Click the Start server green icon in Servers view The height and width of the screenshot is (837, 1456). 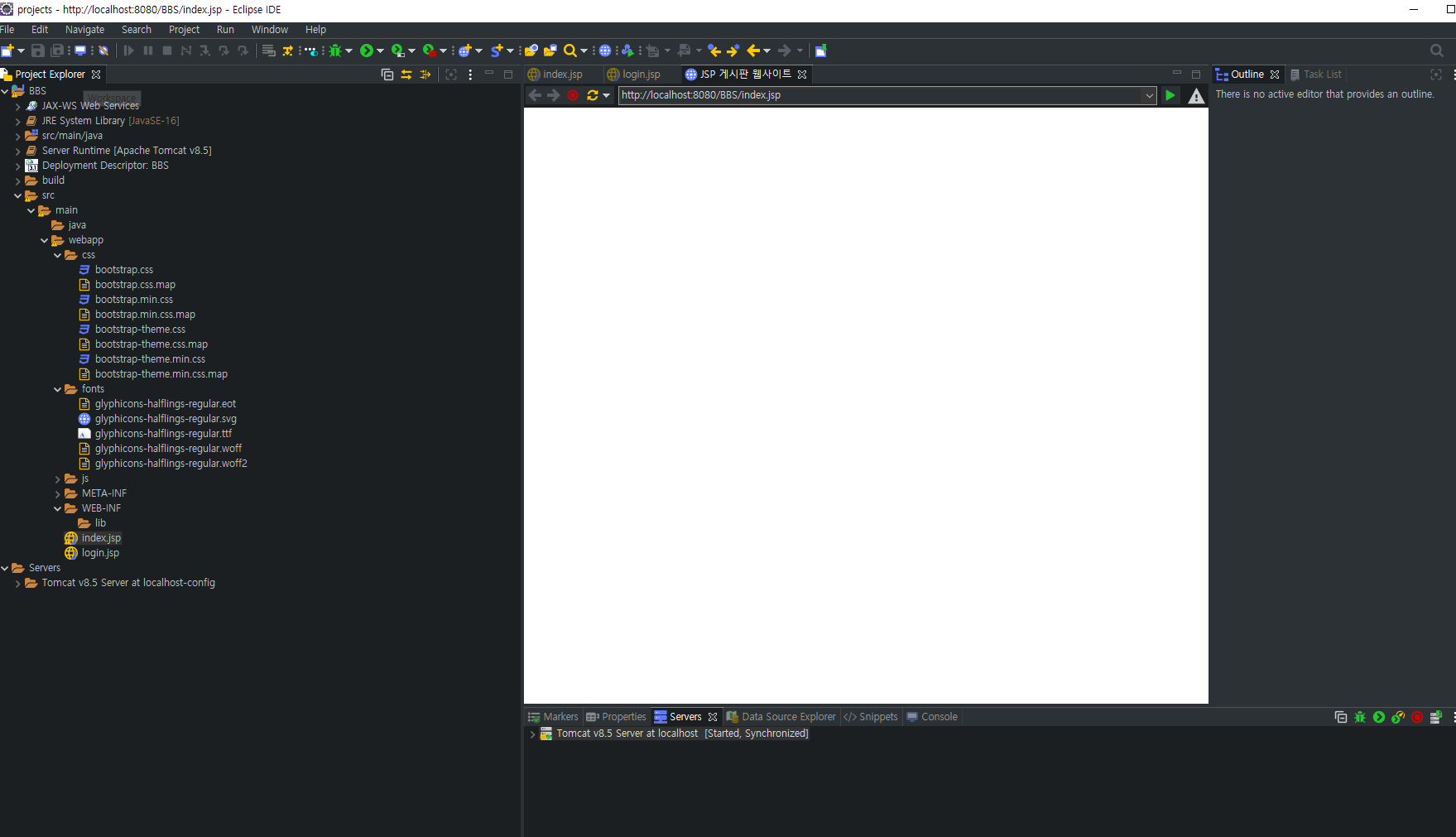click(x=1379, y=717)
